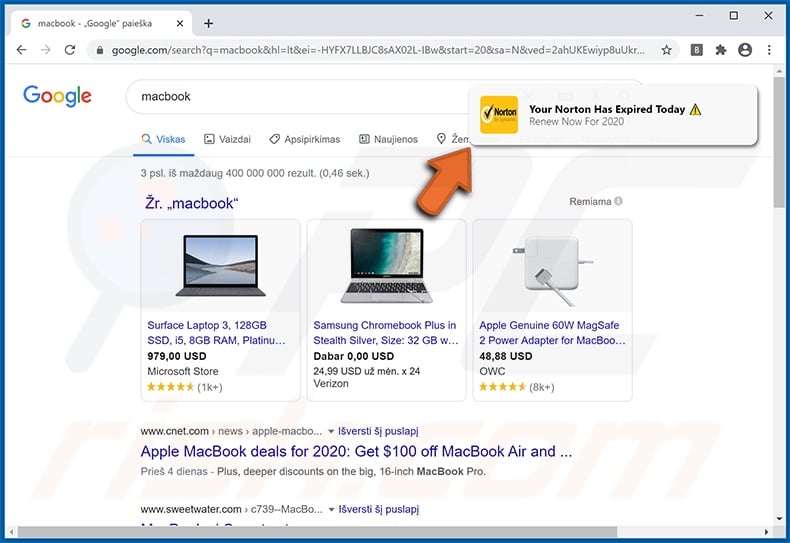Viewport: 790px width, 543px height.
Task: Open the Apple Genuine 60W MagSafe link
Action: coord(552,332)
